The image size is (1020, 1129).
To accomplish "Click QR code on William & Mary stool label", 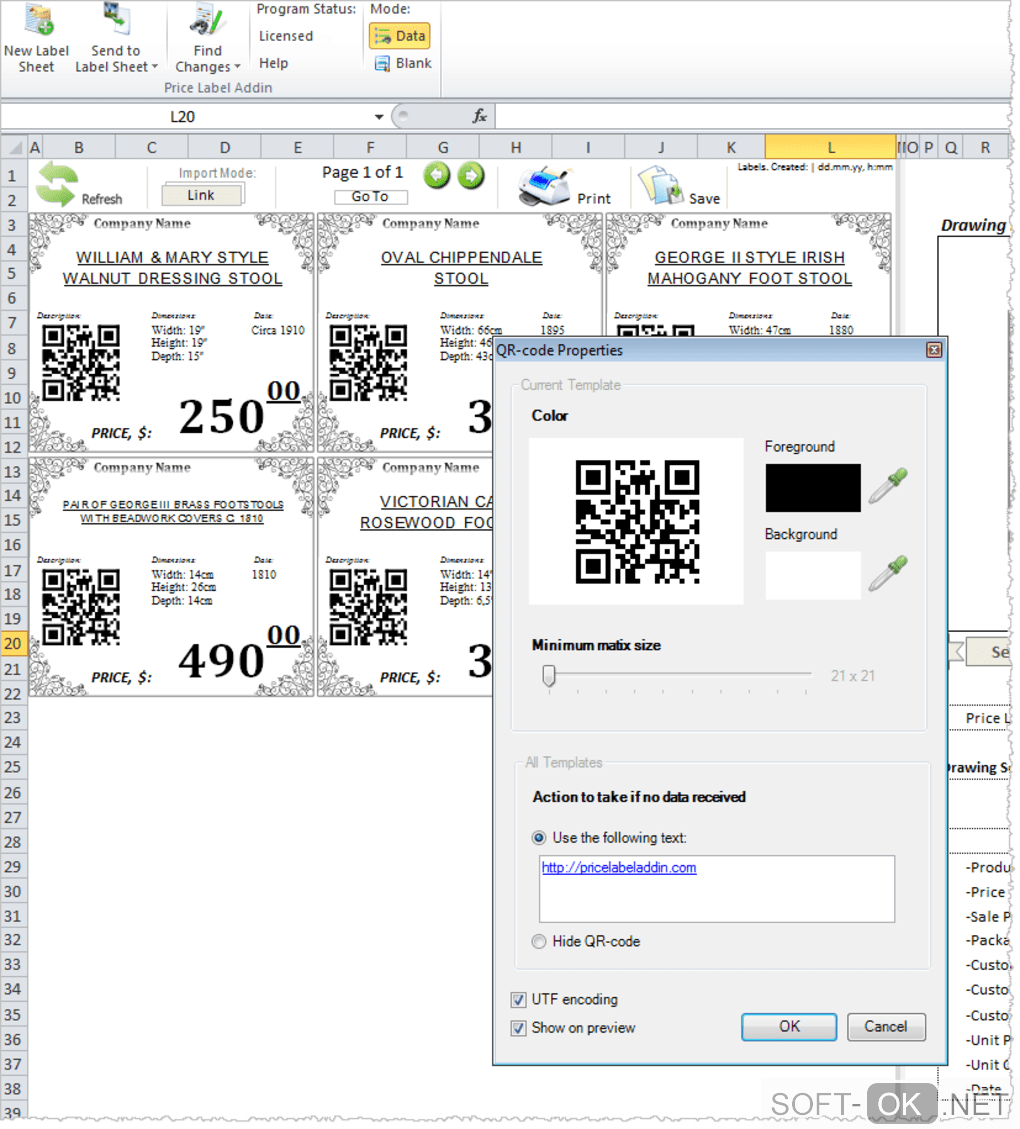I will tap(81, 362).
